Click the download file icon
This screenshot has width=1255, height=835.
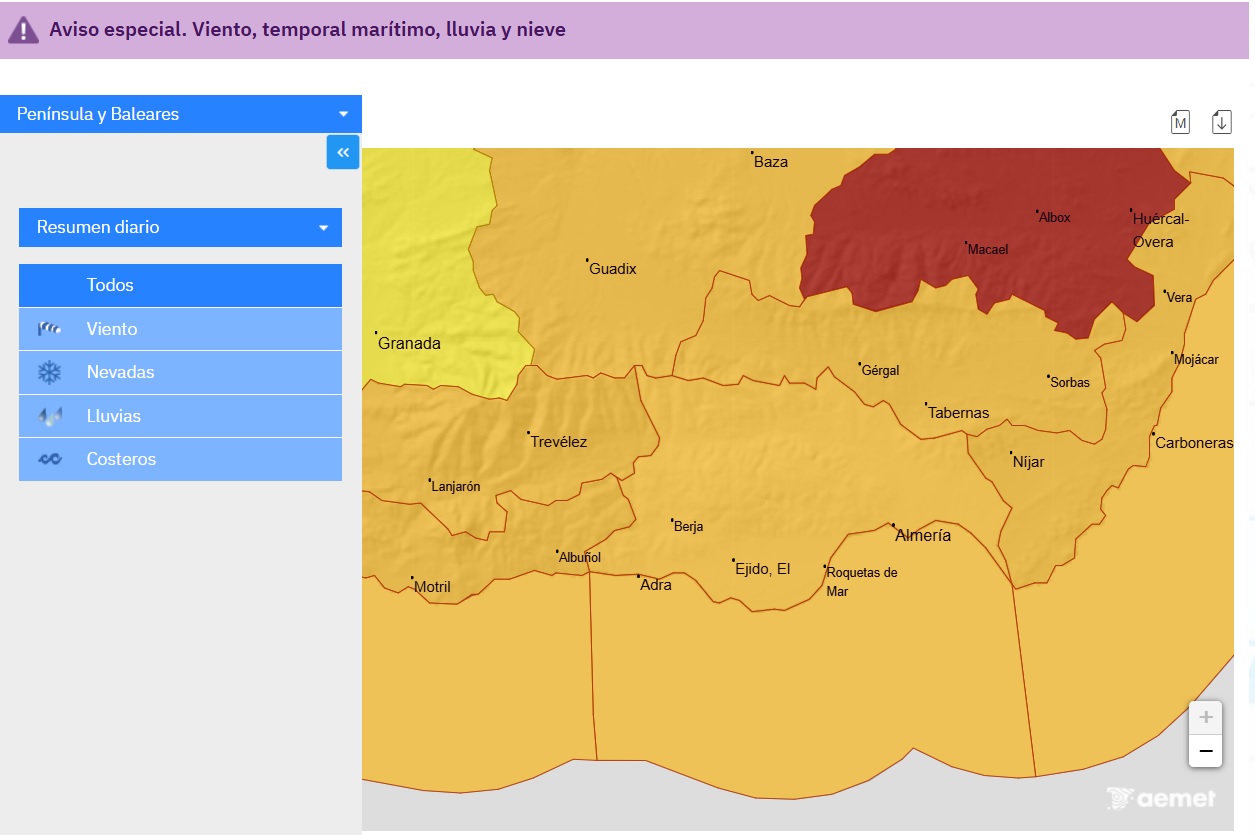tap(1221, 122)
